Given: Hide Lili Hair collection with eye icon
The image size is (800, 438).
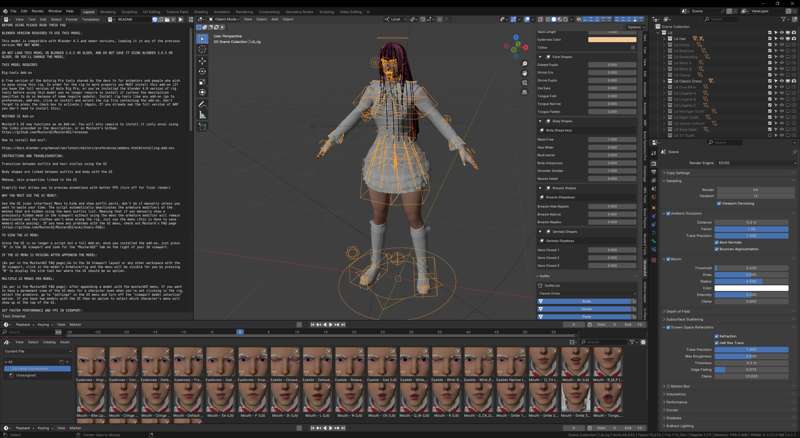Looking at the screenshot, I should pos(782,38).
